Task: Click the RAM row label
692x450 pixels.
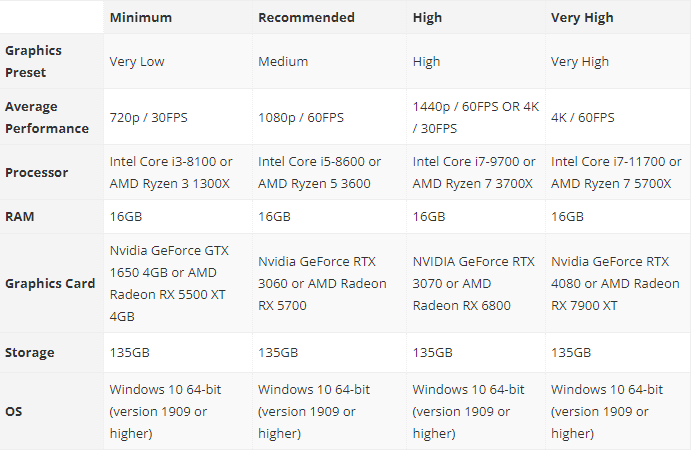Action: pyautogui.click(x=19, y=217)
